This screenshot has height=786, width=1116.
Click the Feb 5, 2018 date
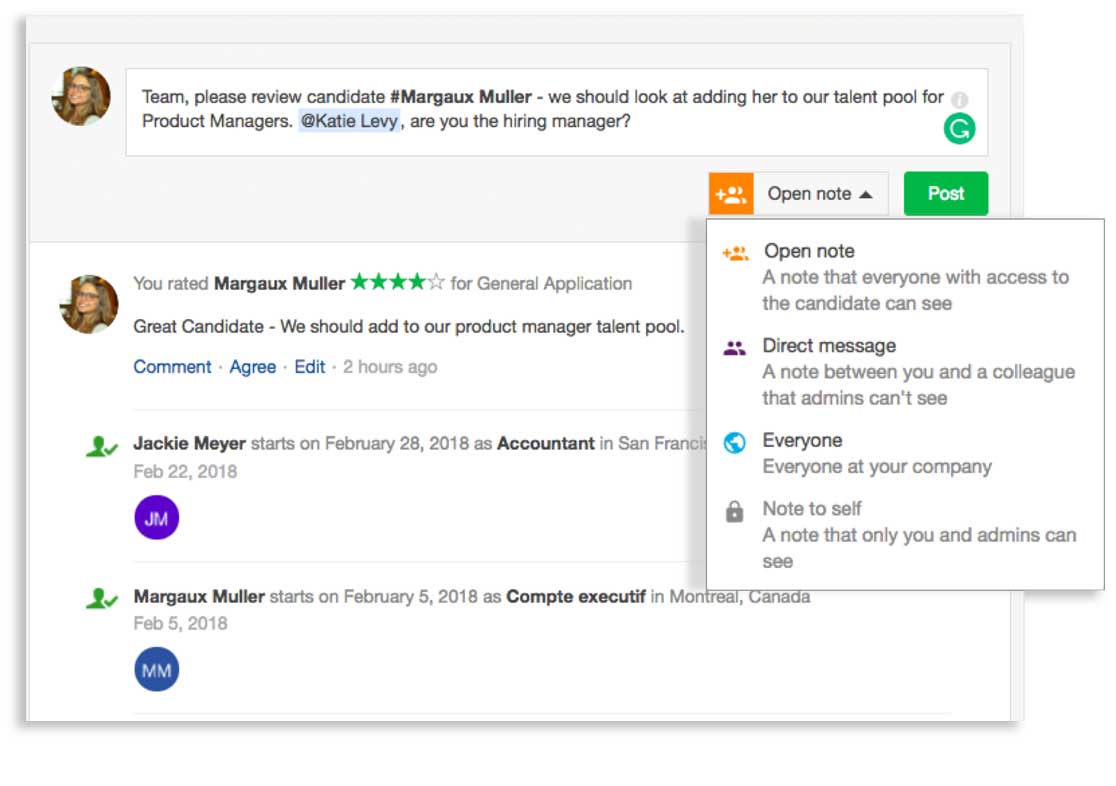coord(180,624)
